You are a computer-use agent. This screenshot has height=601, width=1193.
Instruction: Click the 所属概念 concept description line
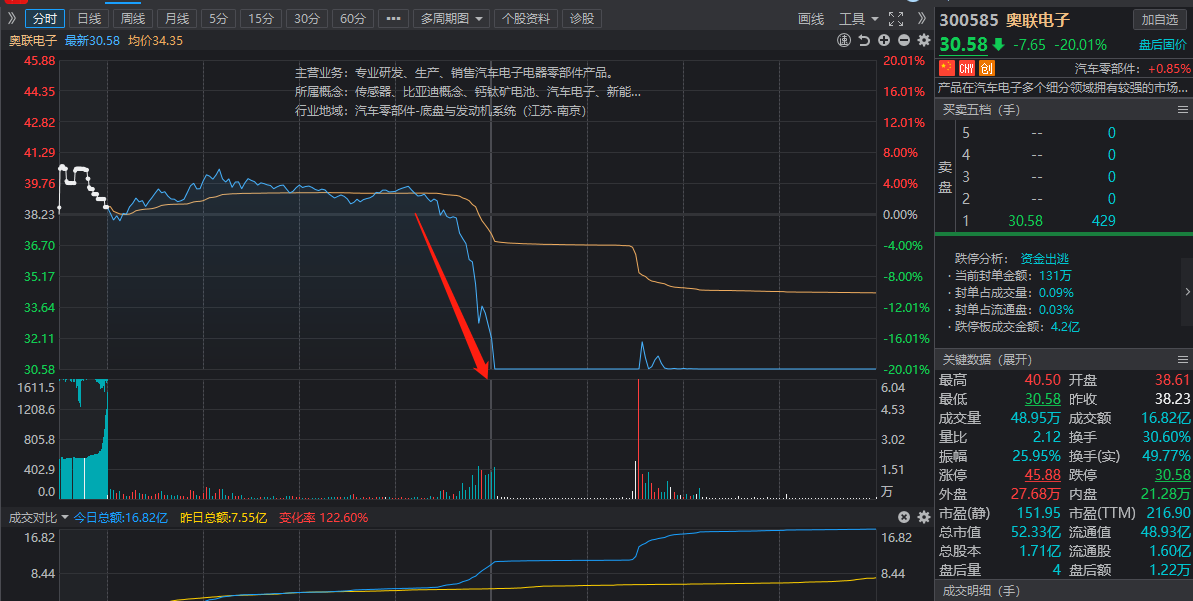[468, 92]
